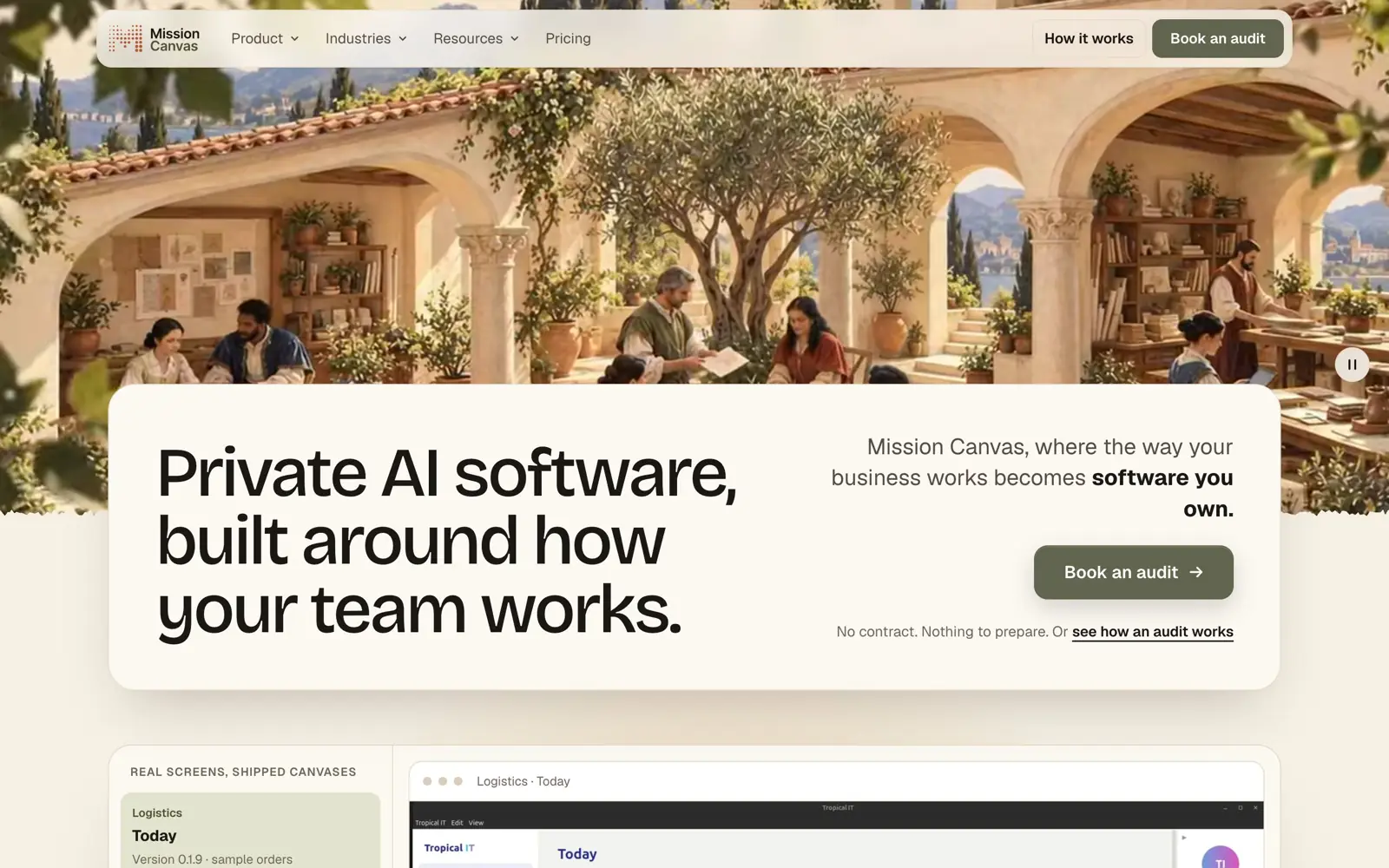The width and height of the screenshot is (1389, 868).
Task: Click the Today heading in Tropical IT window
Action: click(576, 854)
